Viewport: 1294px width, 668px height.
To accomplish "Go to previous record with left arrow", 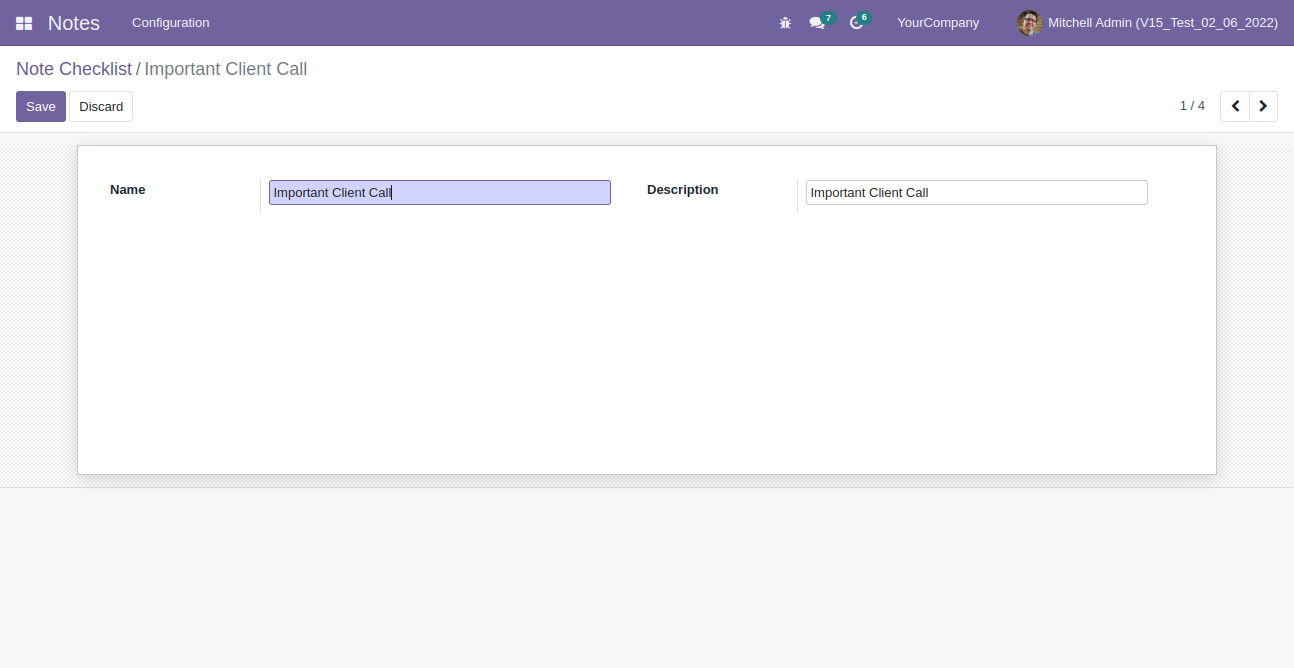I will tap(1235, 106).
